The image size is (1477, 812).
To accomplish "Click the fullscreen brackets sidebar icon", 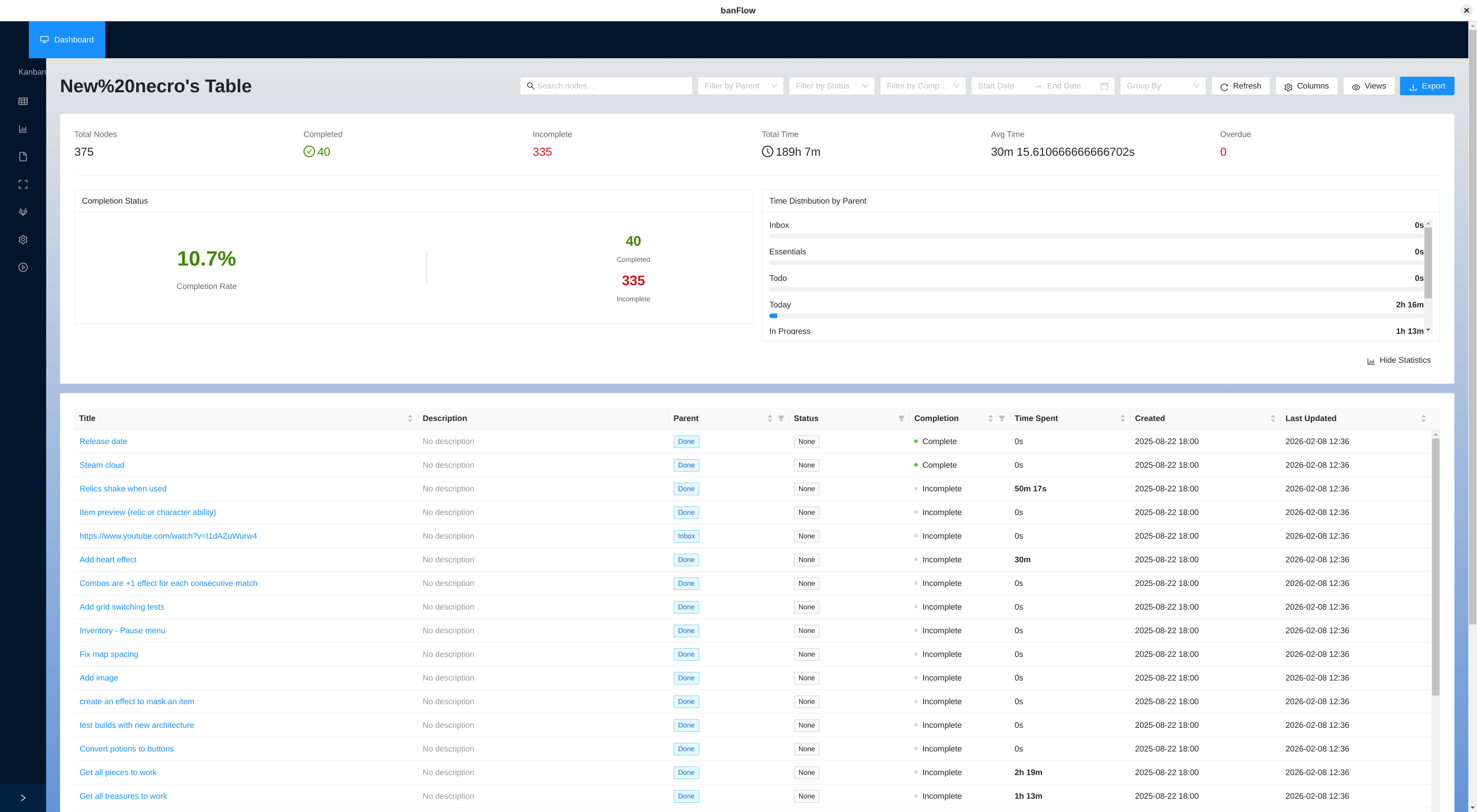I will tap(23, 185).
